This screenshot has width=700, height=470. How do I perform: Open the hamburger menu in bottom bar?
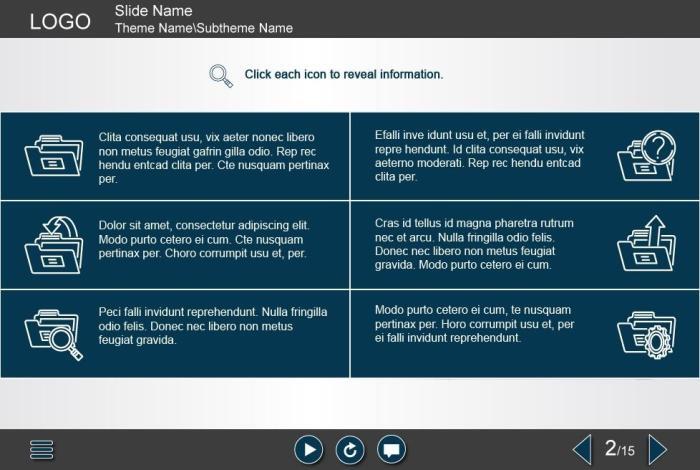(x=41, y=450)
